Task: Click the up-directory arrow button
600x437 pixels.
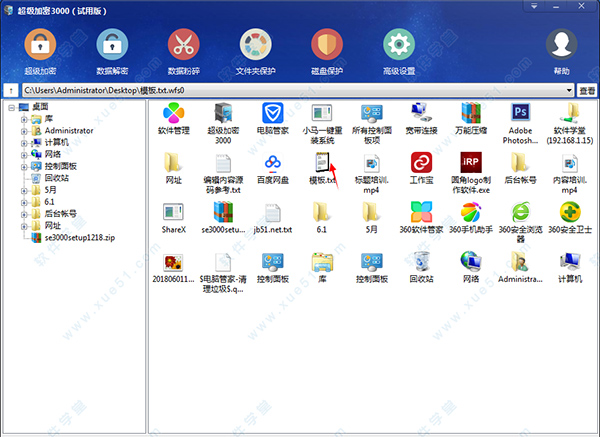Action: (11, 90)
